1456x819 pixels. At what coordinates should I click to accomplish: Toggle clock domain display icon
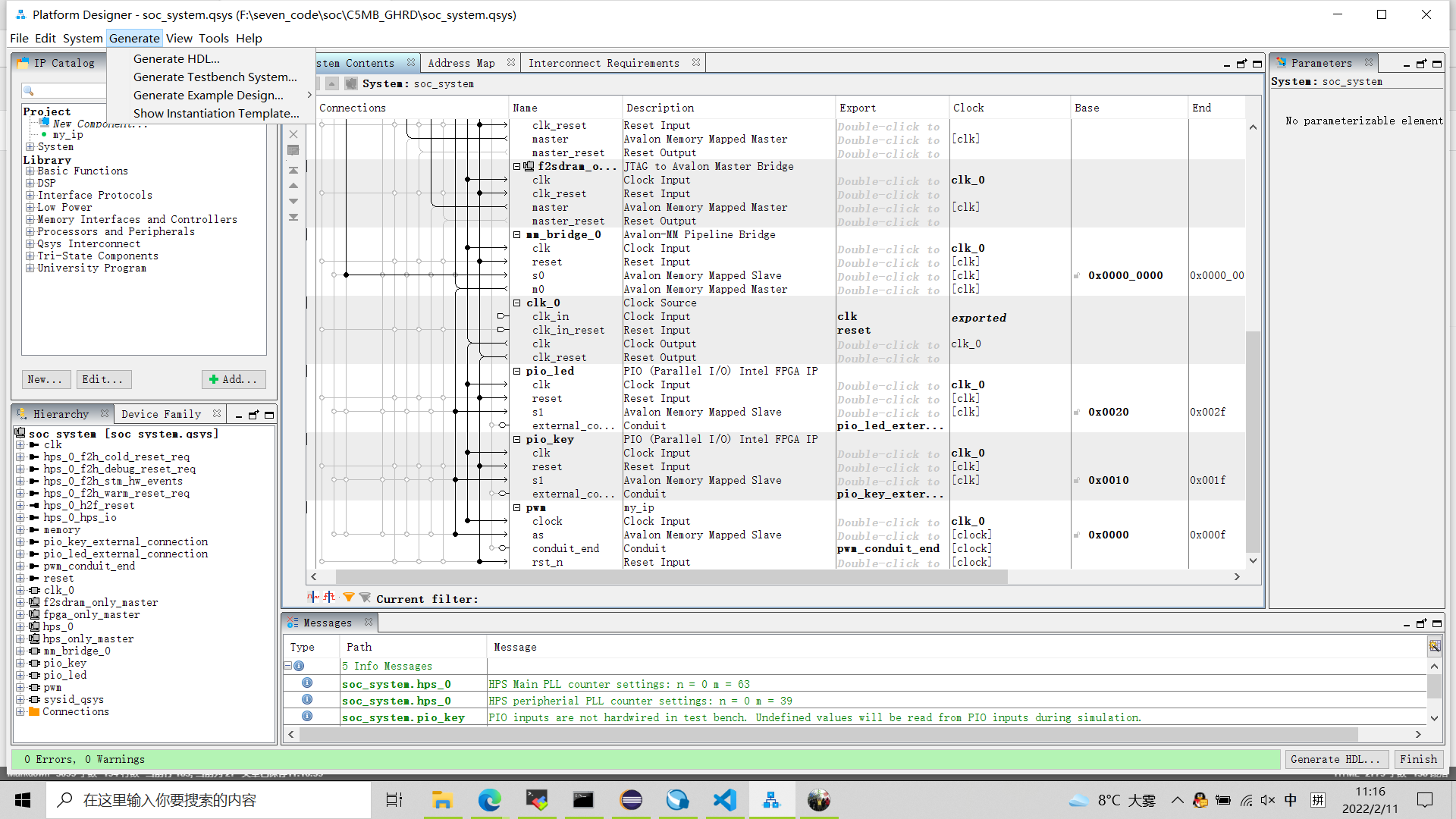point(312,598)
